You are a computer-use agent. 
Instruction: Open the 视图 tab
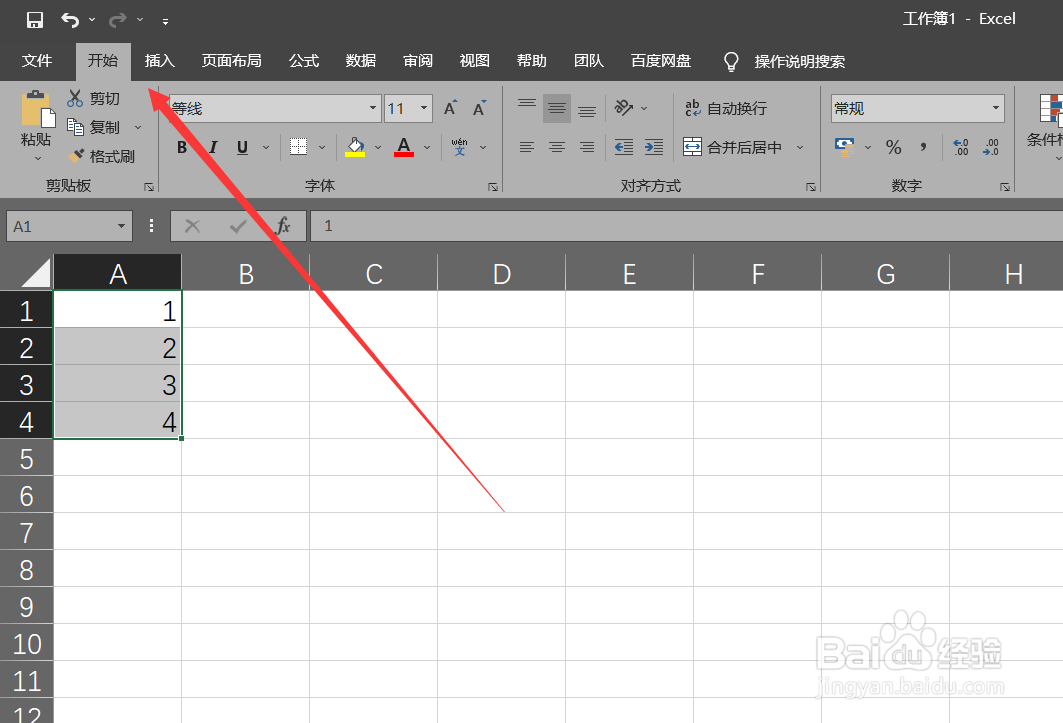[475, 61]
